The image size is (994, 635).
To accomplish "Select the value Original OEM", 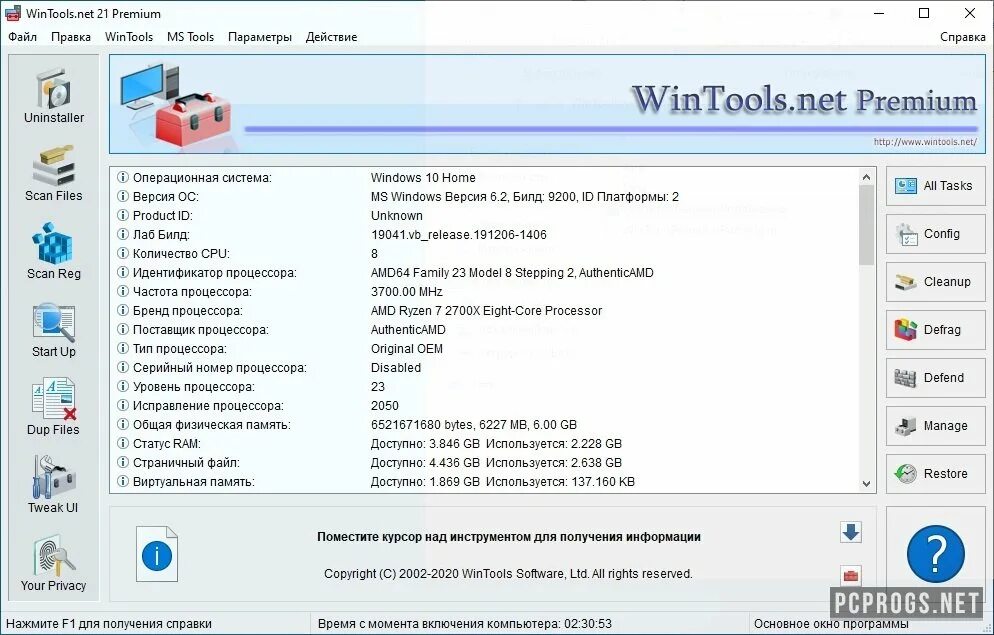I will [406, 349].
